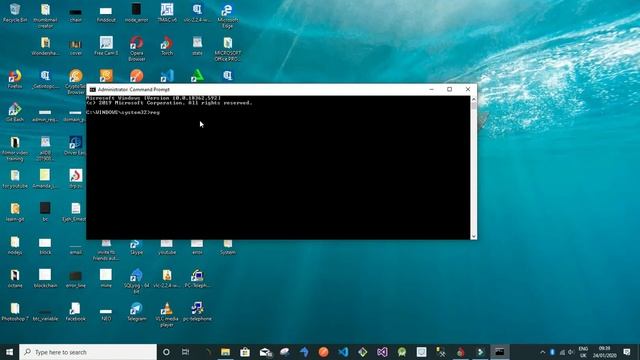Image resolution: width=640 pixels, height=360 pixels.
Task: Open the Microsoft Edge desktop shortcut
Action: pos(227,16)
